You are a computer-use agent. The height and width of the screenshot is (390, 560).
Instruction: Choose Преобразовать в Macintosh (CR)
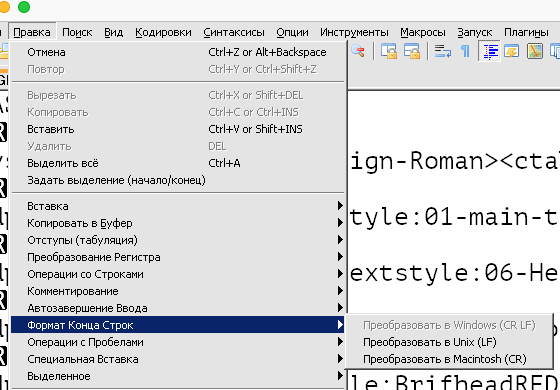pyautogui.click(x=445, y=359)
